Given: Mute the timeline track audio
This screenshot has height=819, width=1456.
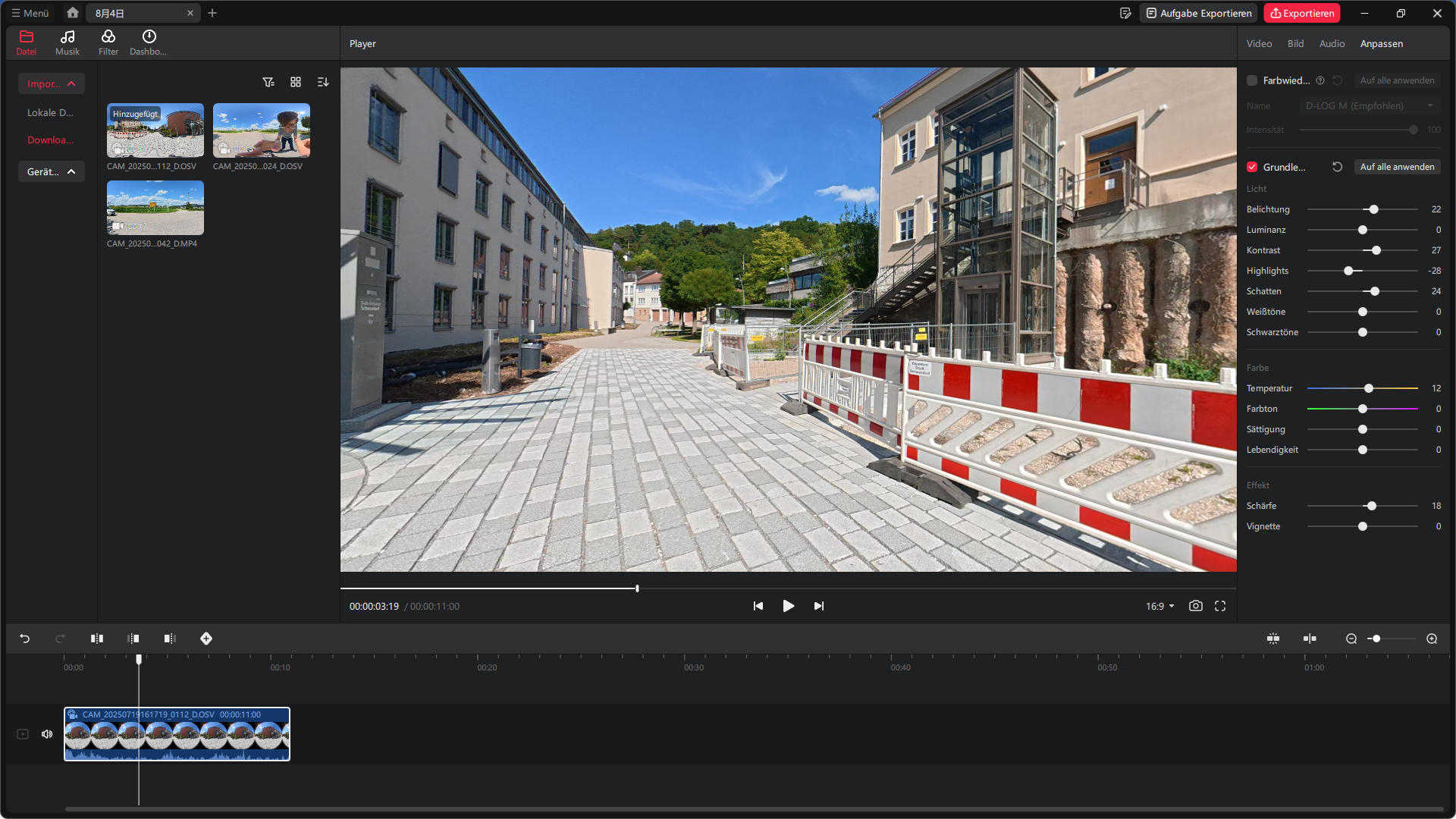Looking at the screenshot, I should click(x=47, y=734).
